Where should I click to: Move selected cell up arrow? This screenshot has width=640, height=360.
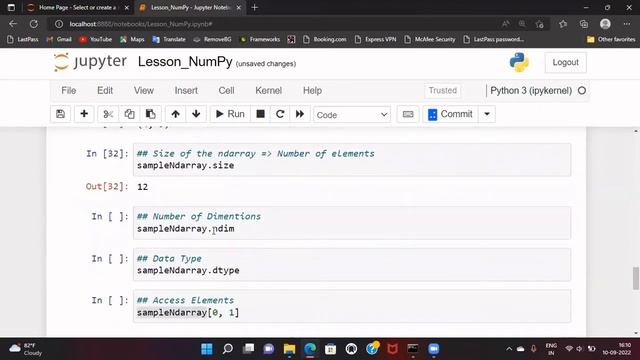point(176,114)
